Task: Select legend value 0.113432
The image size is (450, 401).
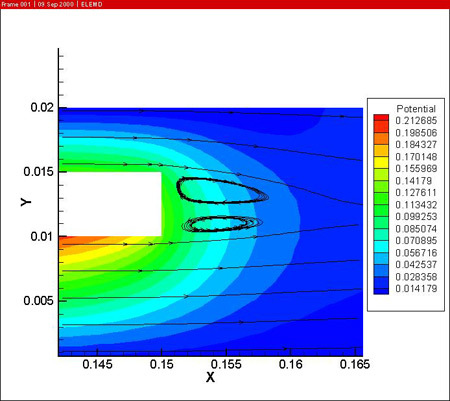Action: point(416,205)
